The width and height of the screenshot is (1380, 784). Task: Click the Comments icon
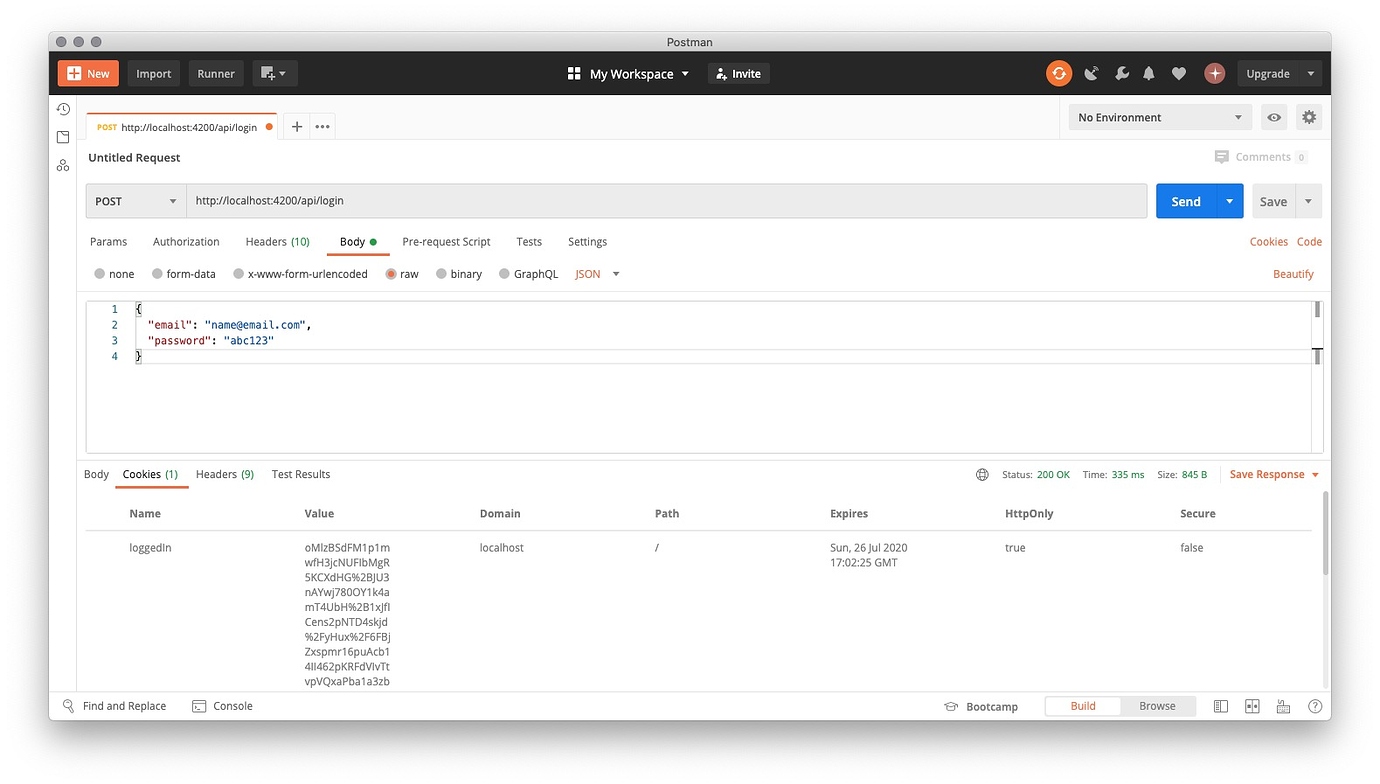pos(1221,157)
